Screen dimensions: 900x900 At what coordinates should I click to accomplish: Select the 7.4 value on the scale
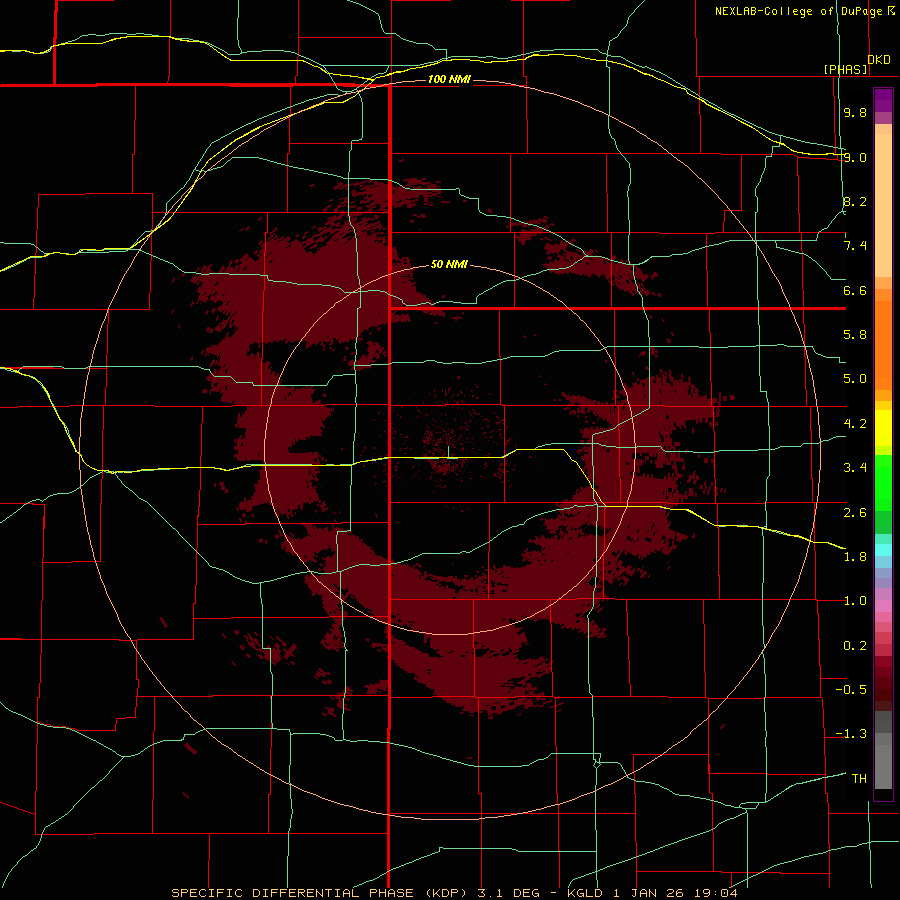coord(855,246)
